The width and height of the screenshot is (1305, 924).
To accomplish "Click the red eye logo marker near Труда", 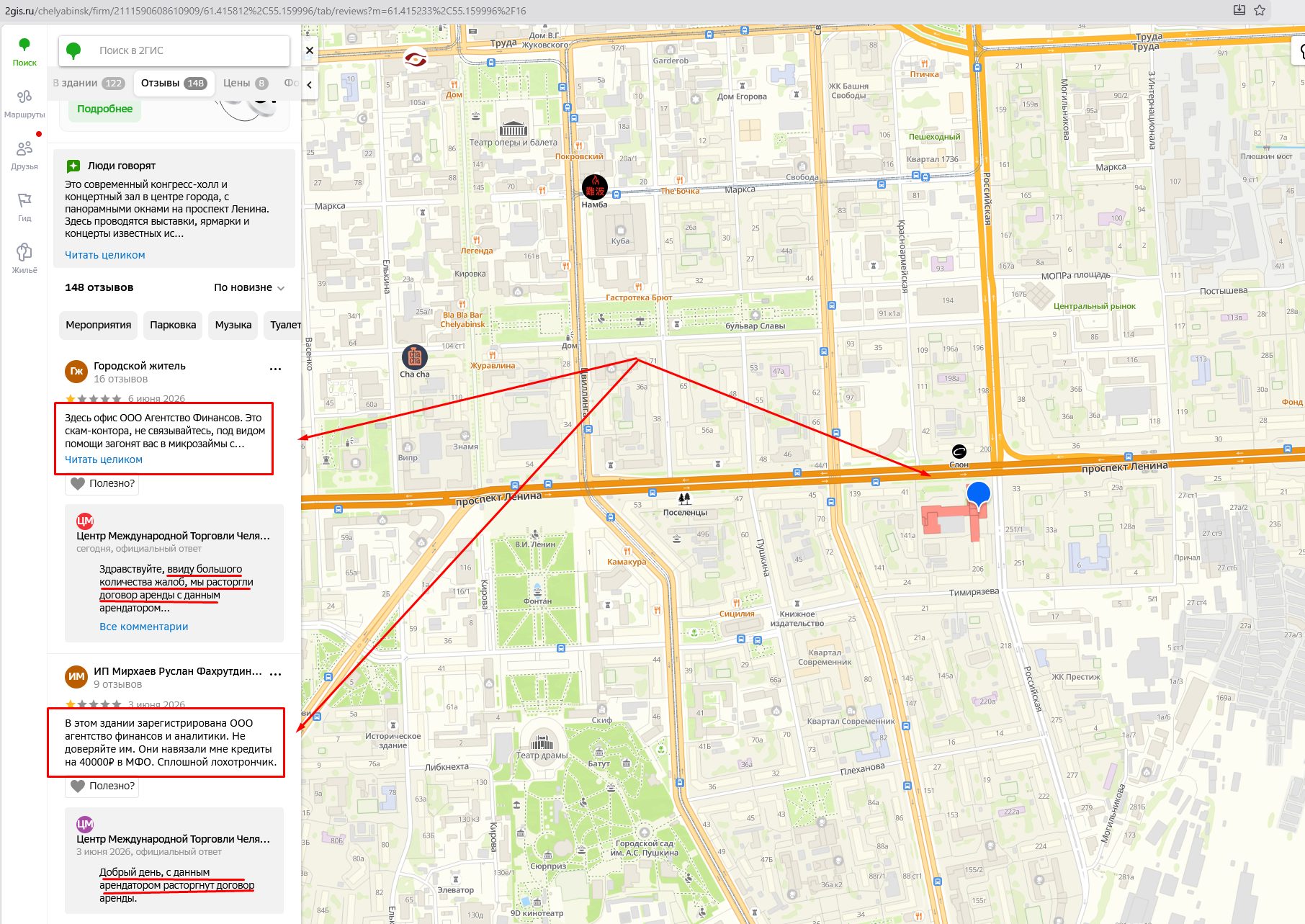I will [416, 58].
